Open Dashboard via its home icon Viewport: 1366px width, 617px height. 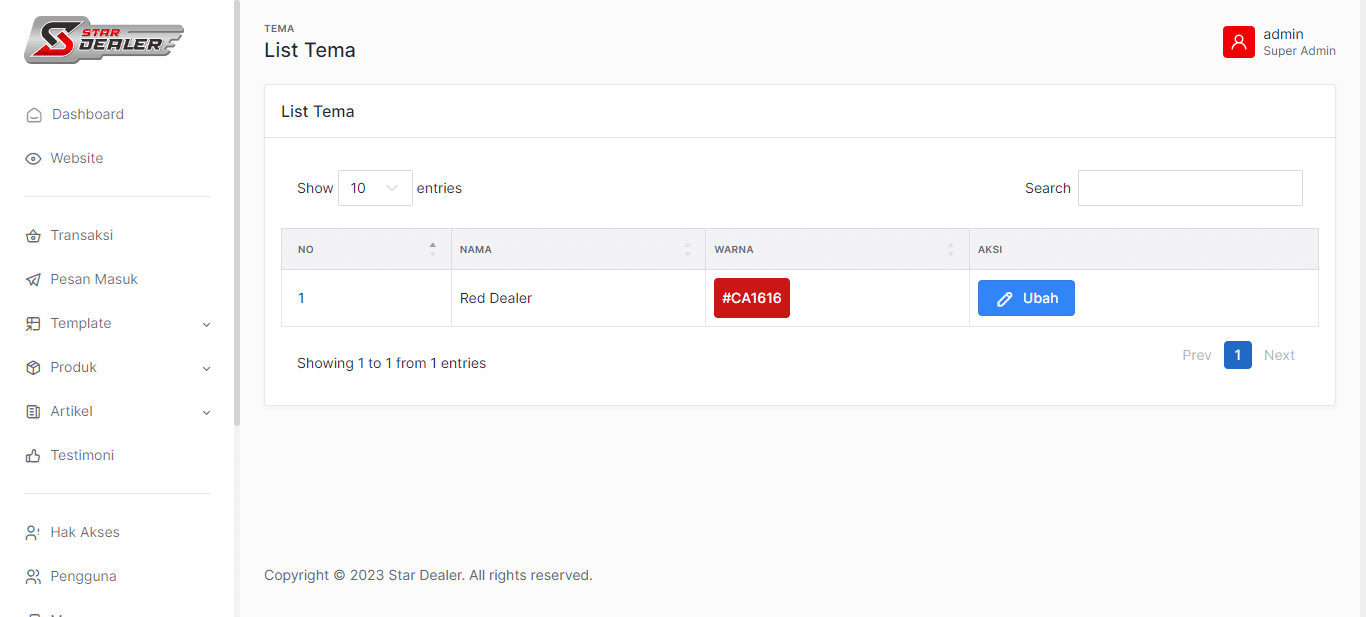point(34,115)
